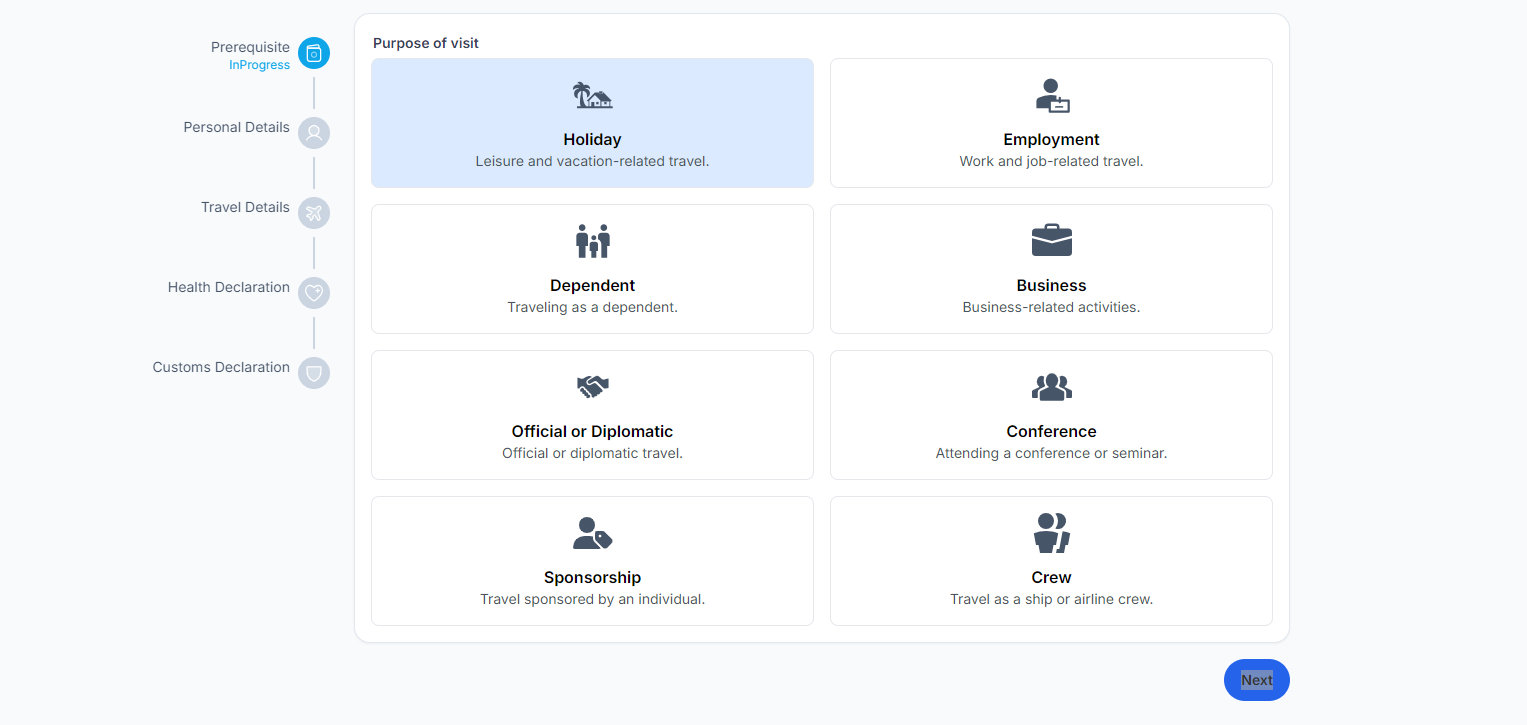Open the Health Declaration heart icon step
The image size is (1527, 725).
point(314,293)
